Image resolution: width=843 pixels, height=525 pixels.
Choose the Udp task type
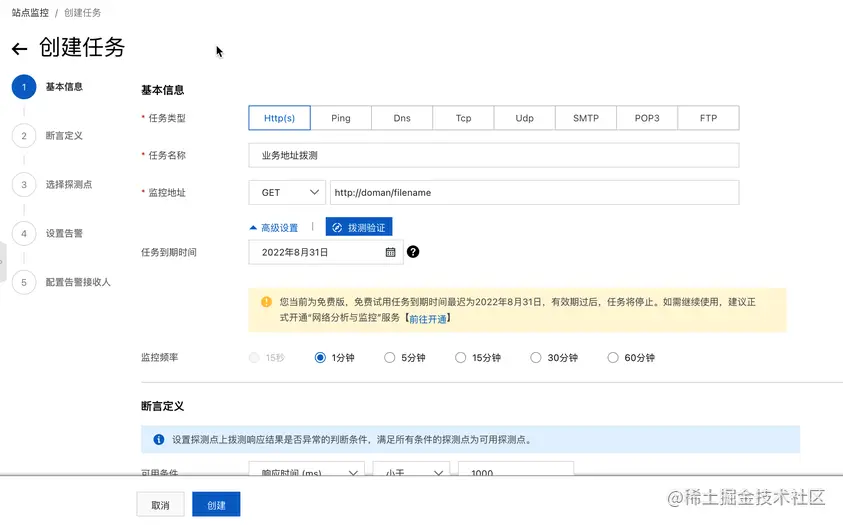coord(525,118)
